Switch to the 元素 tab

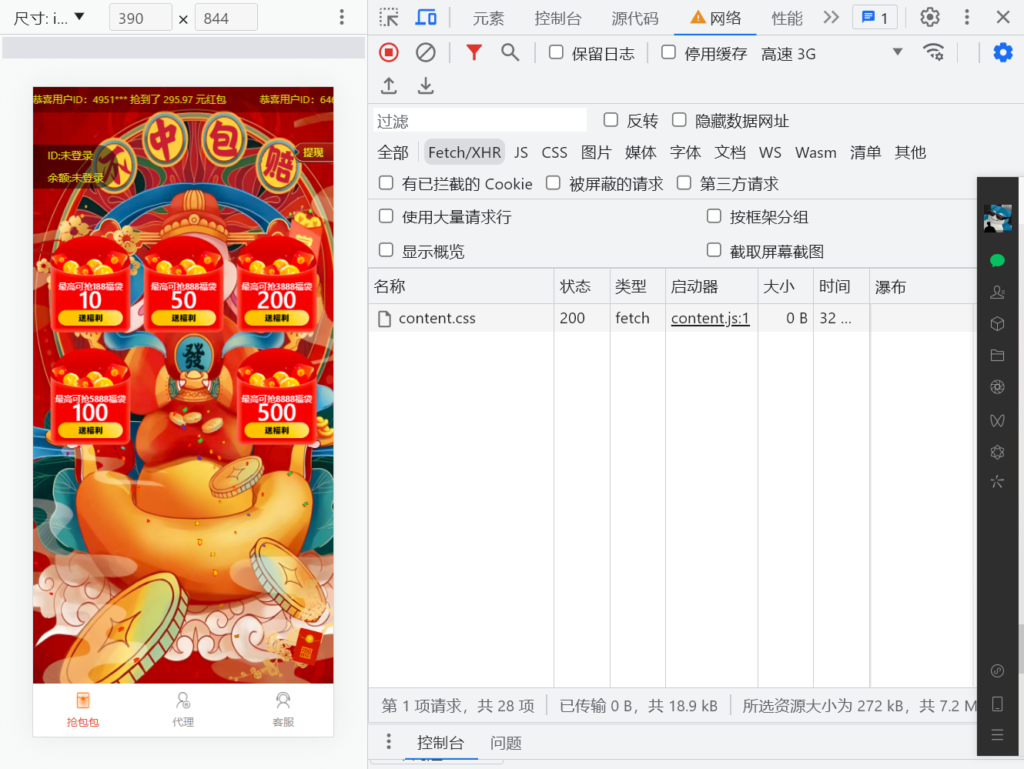click(x=488, y=17)
